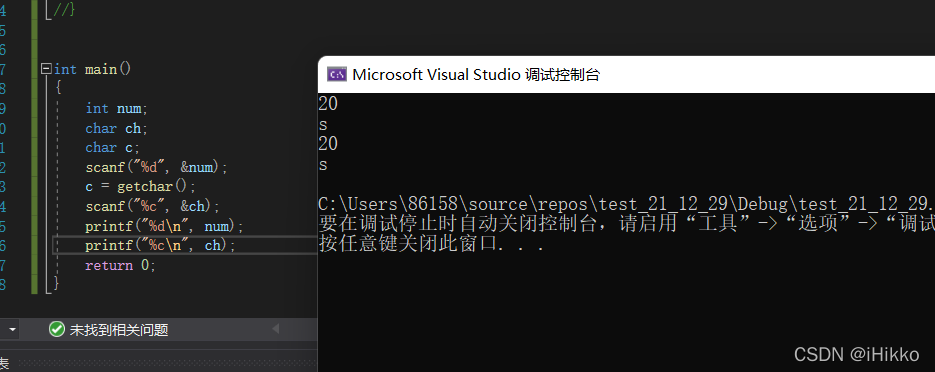The height and width of the screenshot is (372, 935).
Task: Click the green checkmark status icon
Action: point(57,329)
